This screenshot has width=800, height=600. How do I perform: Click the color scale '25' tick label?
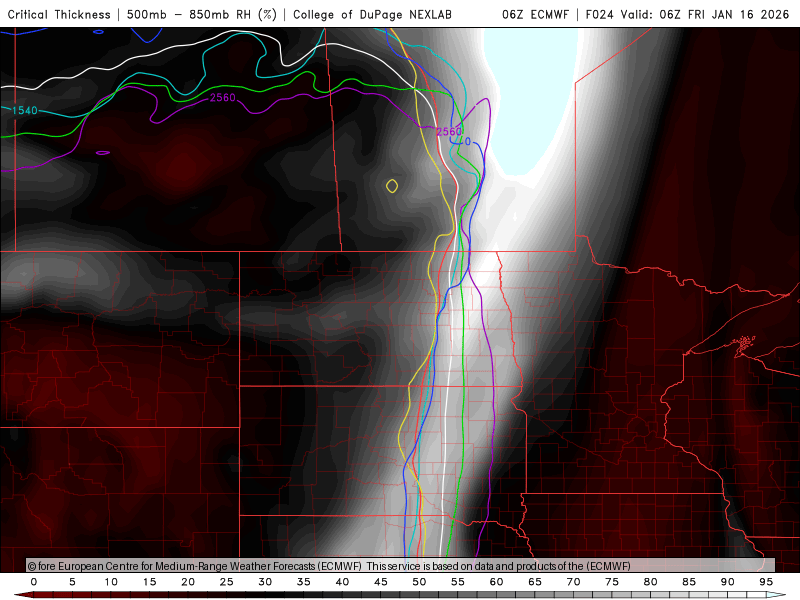(x=227, y=582)
